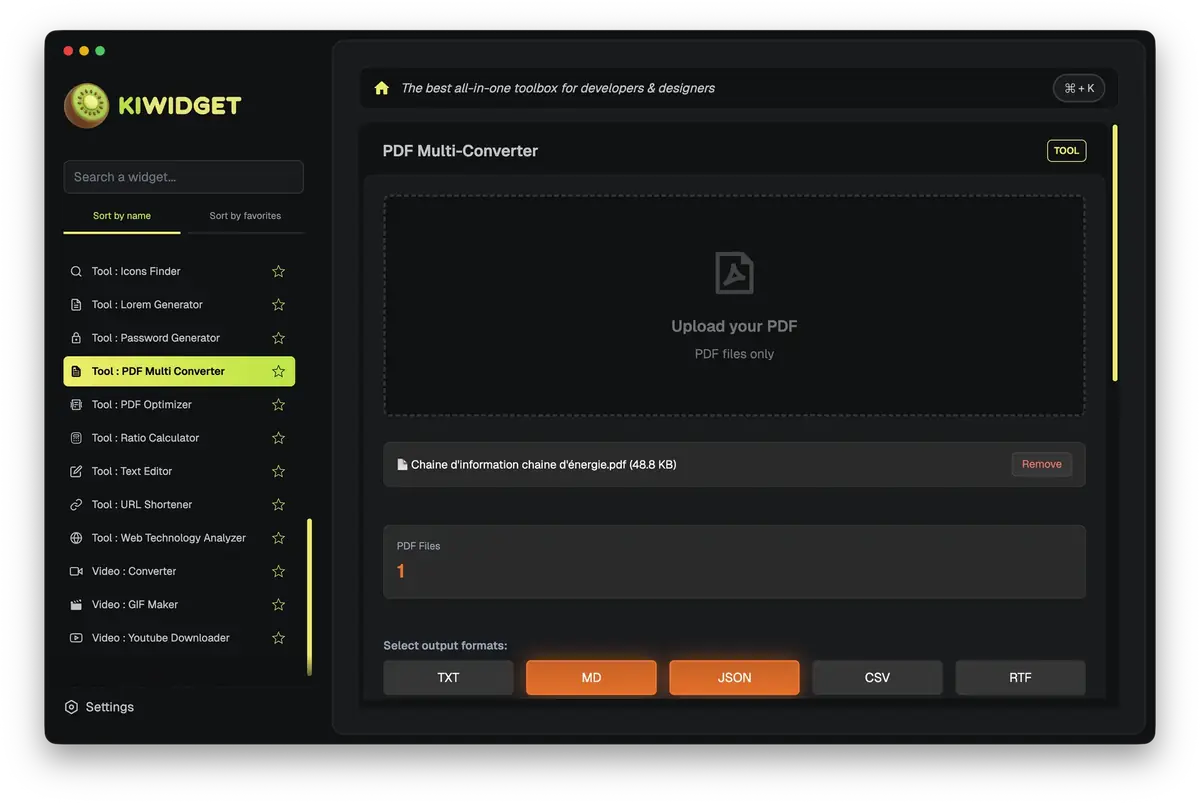The width and height of the screenshot is (1200, 803).
Task: Favorite the PDF Multi Converter tool
Action: 278,370
